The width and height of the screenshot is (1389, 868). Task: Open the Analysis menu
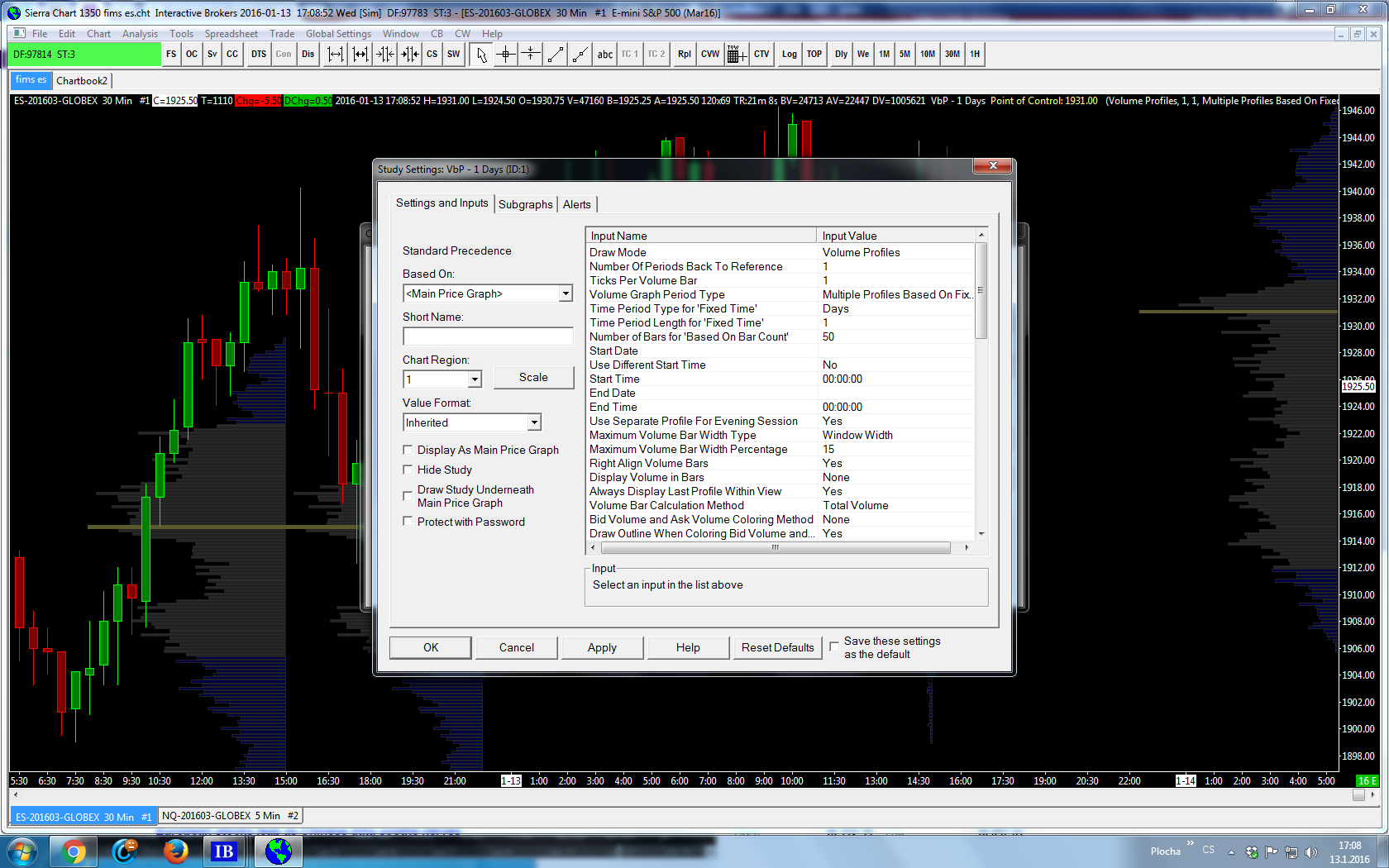pyautogui.click(x=140, y=34)
